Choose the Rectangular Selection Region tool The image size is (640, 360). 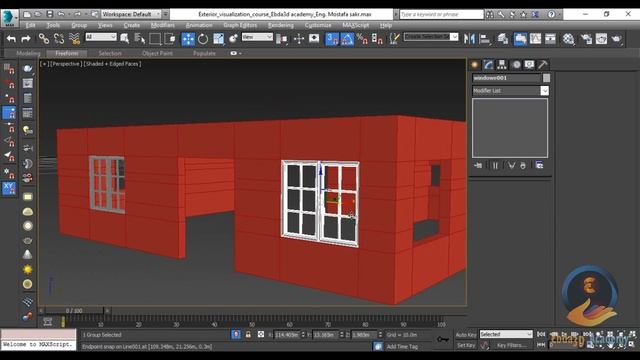pyautogui.click(x=155, y=39)
